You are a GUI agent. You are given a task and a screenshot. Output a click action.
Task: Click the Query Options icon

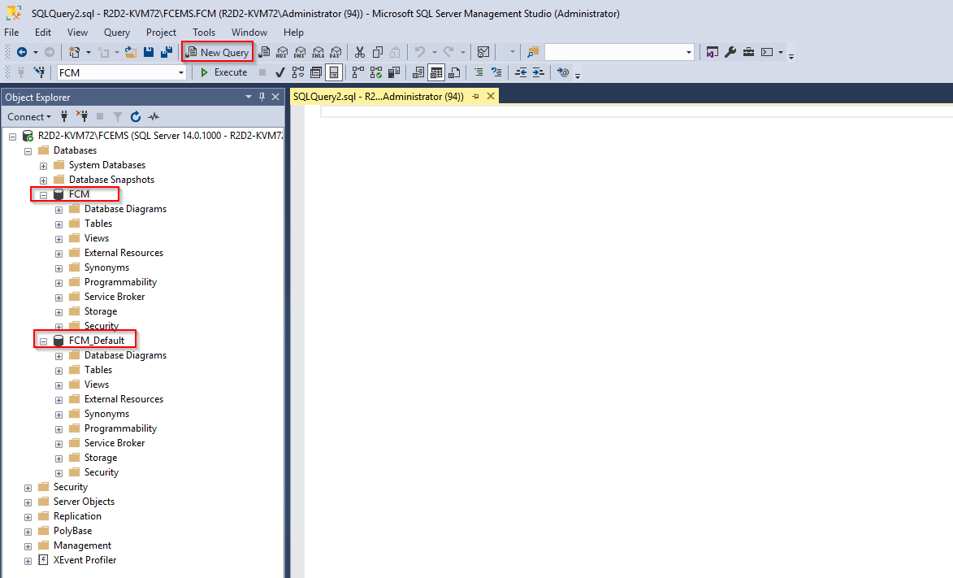point(315,72)
